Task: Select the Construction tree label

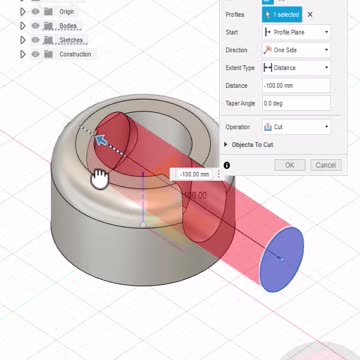Action: click(x=75, y=54)
